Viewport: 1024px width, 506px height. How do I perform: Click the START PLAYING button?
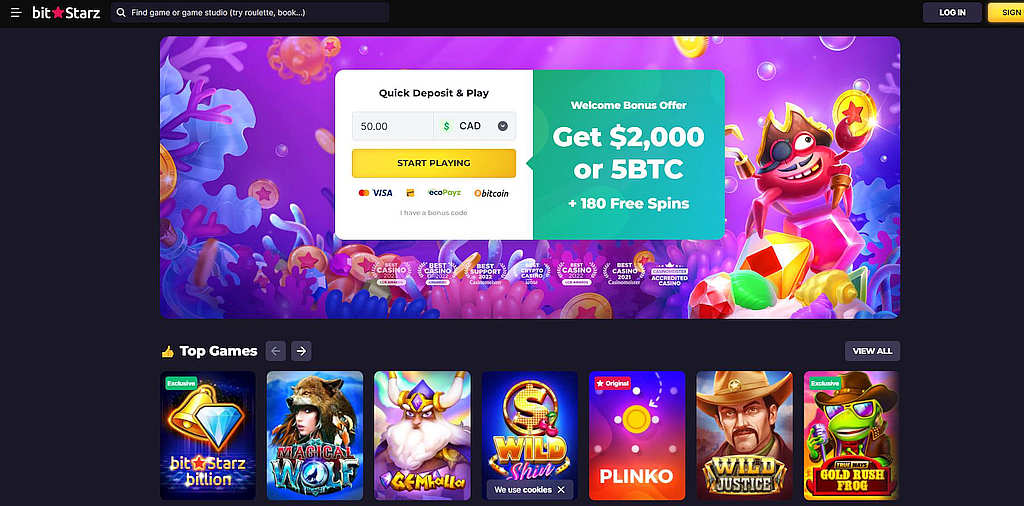(434, 163)
